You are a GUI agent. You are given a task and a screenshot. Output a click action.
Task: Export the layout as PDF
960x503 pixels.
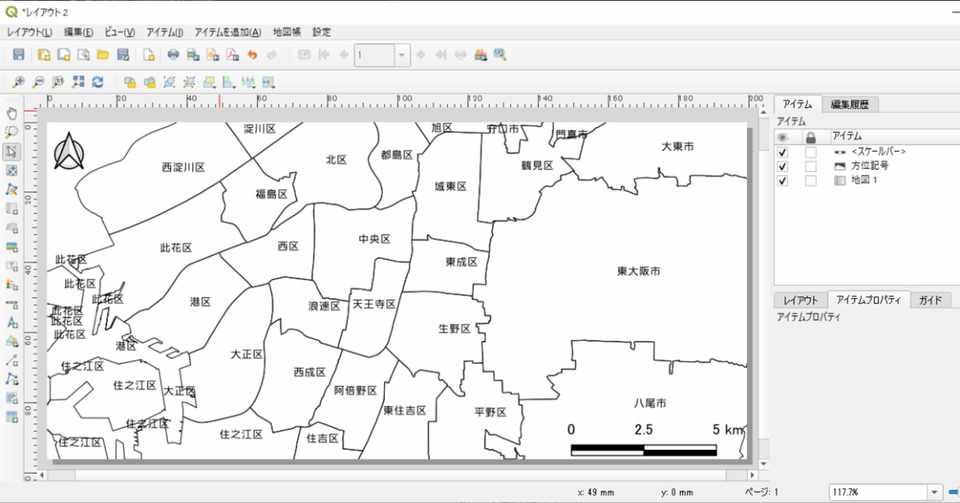click(x=233, y=54)
